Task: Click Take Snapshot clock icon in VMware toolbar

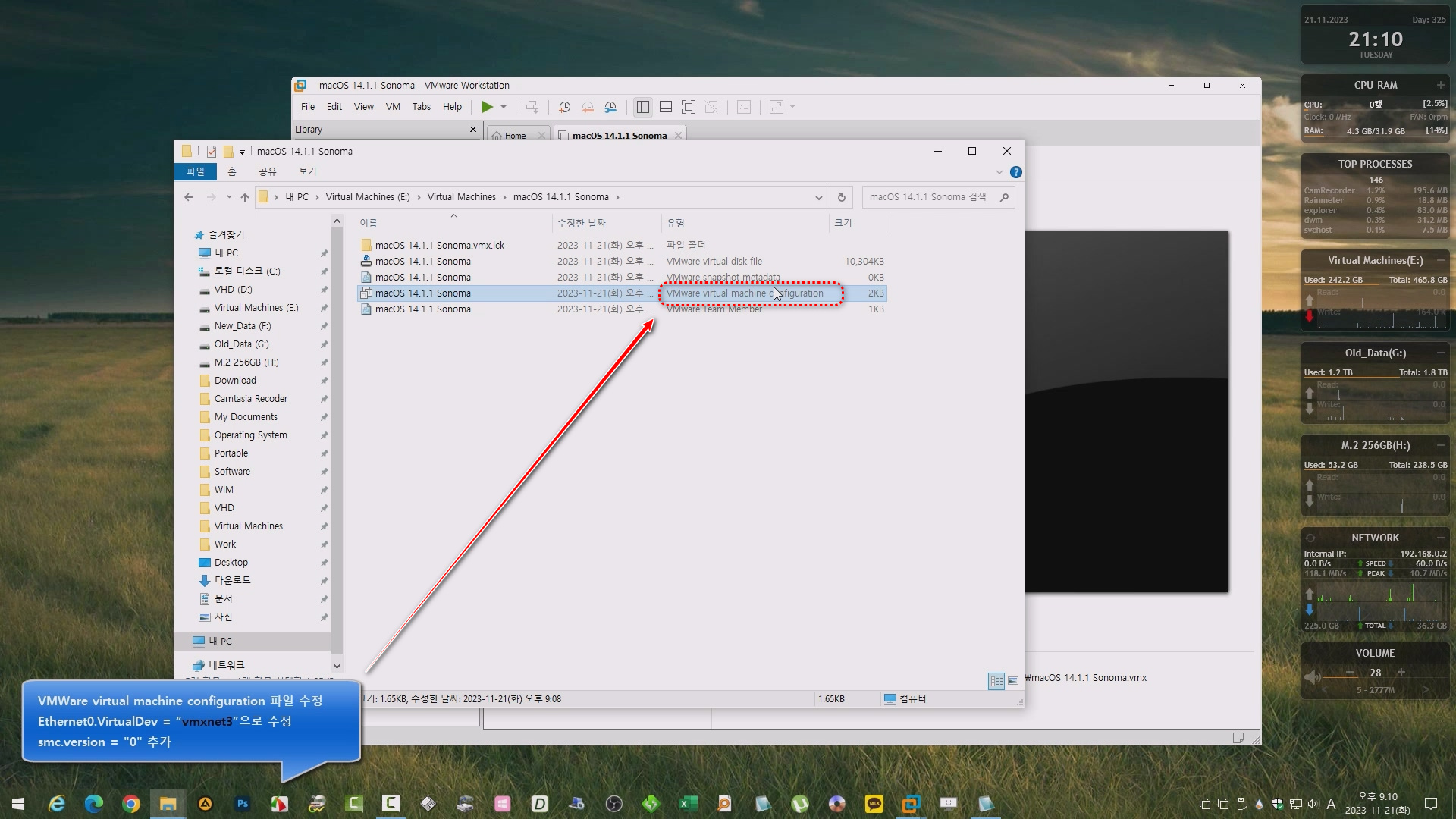Action: point(564,107)
